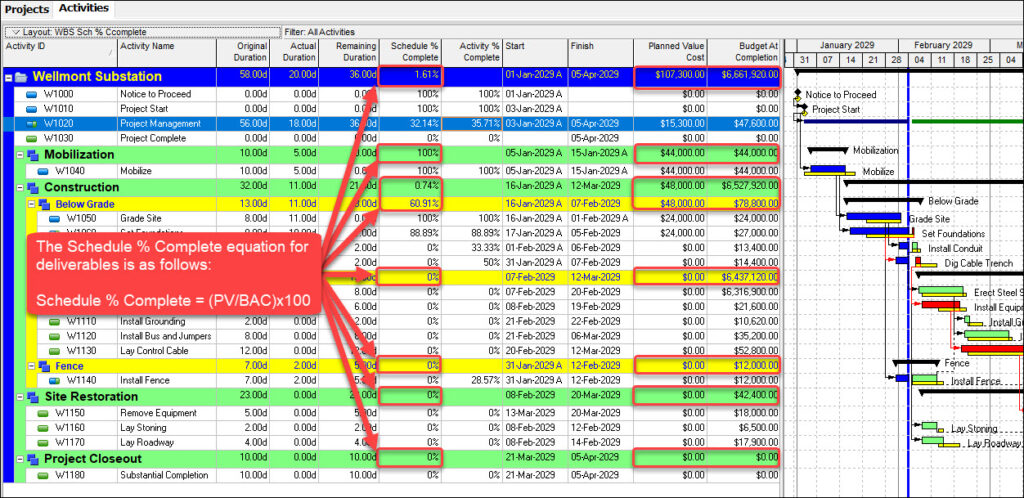Select the Activities tab

(x=83, y=8)
